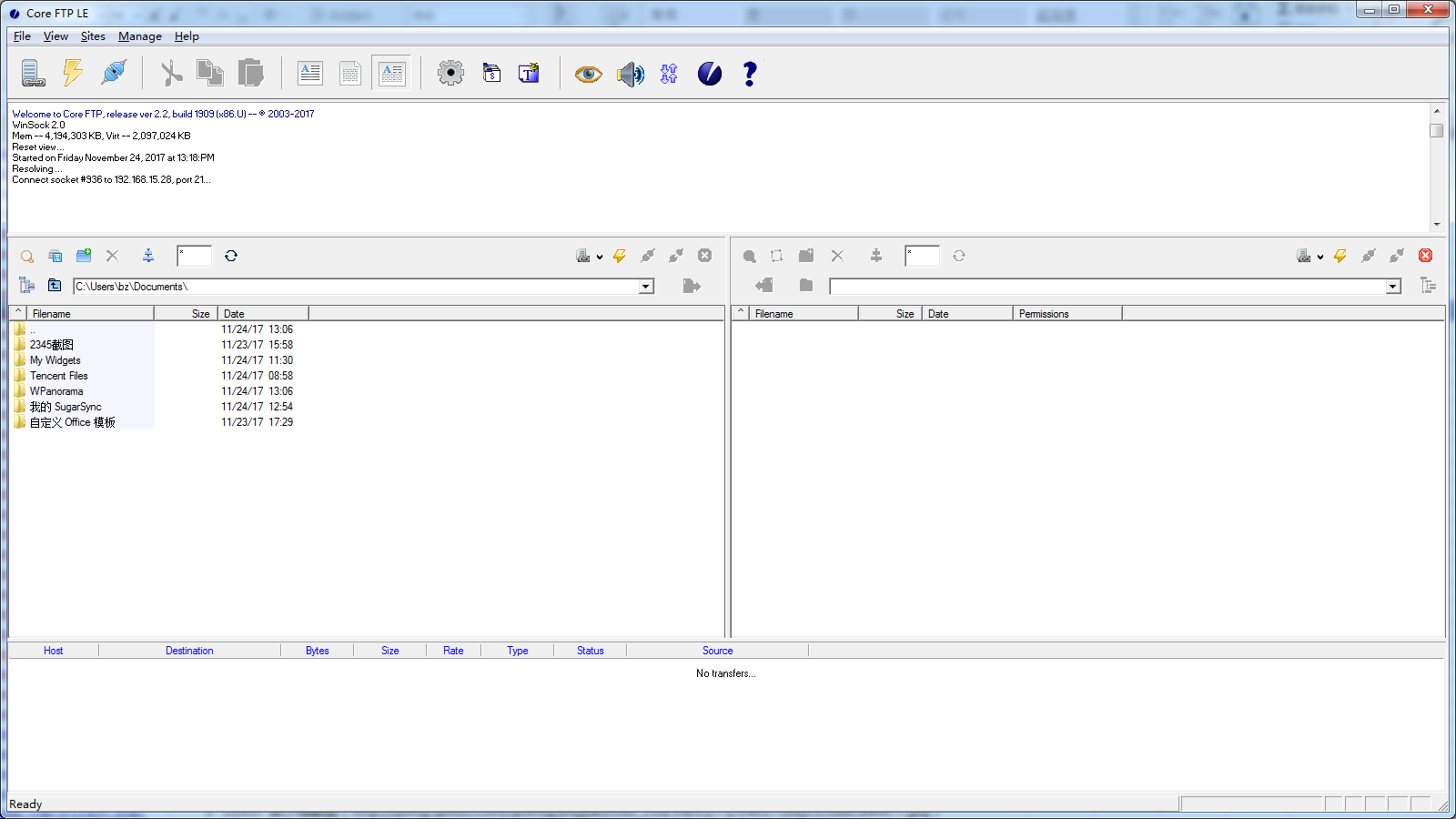This screenshot has height=819, width=1456.
Task: Sort remote files by Date header
Action: 967,314
